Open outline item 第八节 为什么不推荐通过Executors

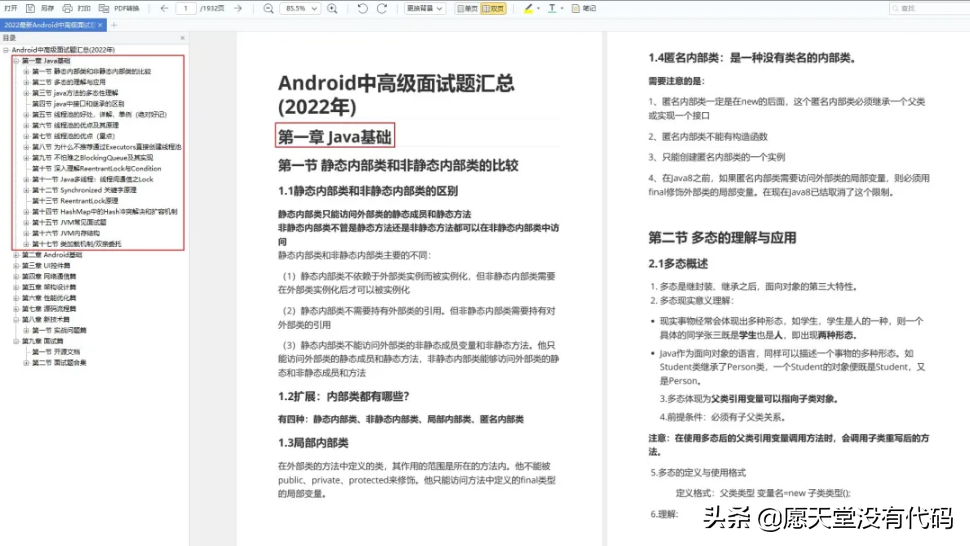pos(106,147)
